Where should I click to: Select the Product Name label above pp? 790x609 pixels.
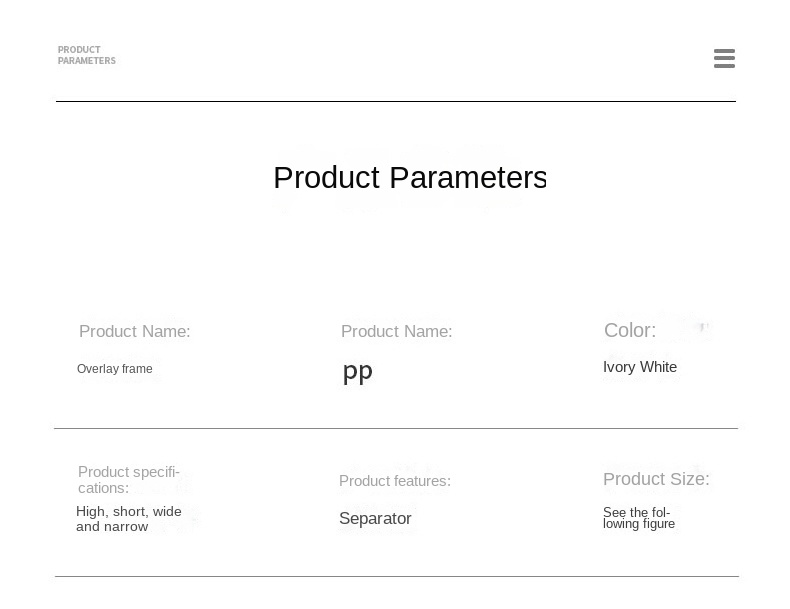click(x=396, y=331)
